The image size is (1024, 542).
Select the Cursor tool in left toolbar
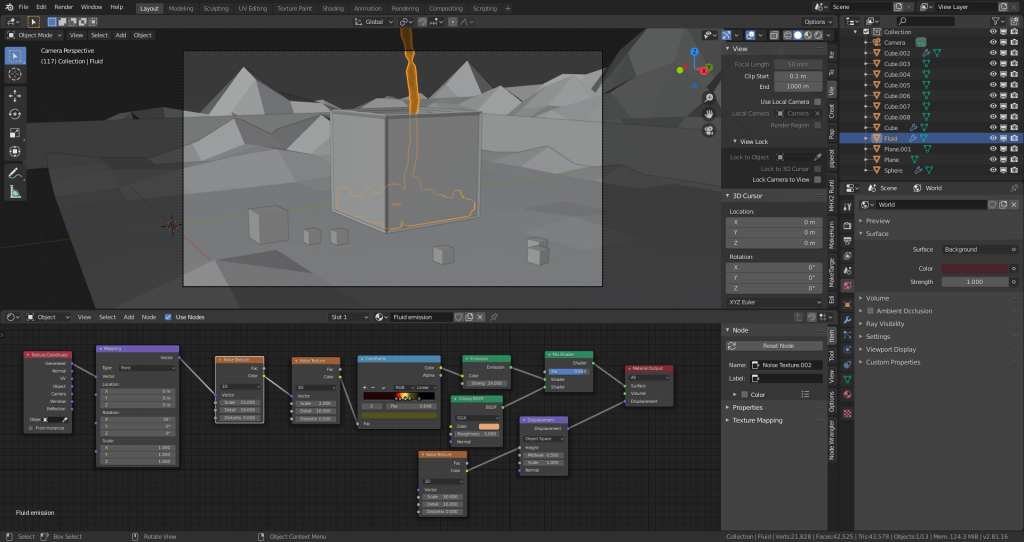pyautogui.click(x=14, y=74)
